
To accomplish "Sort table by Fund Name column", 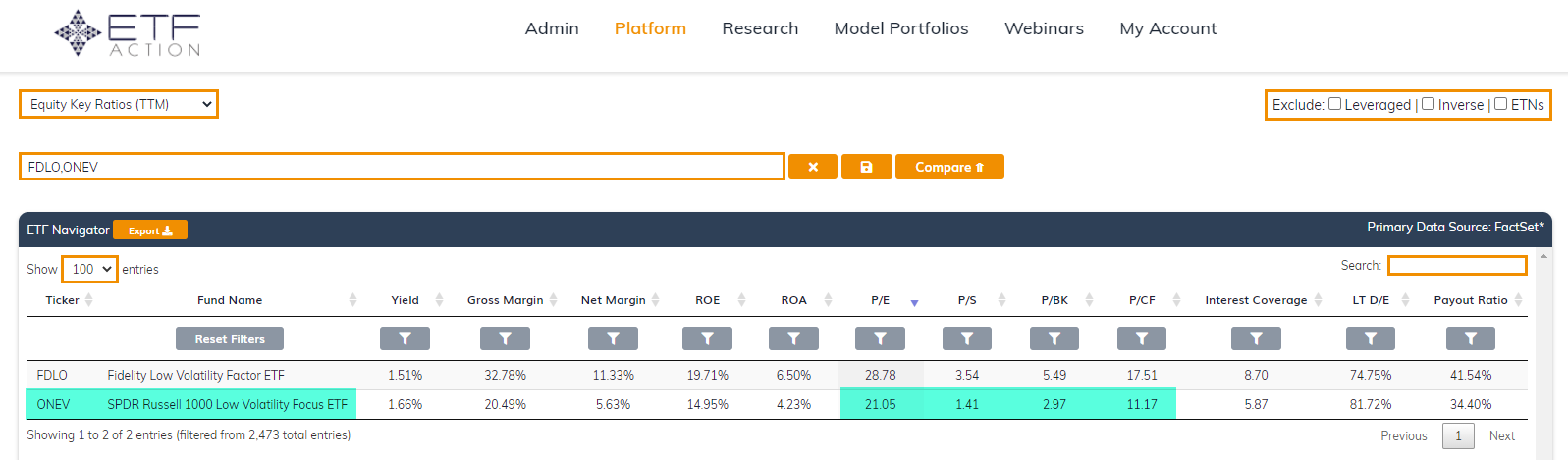I will click(x=230, y=300).
